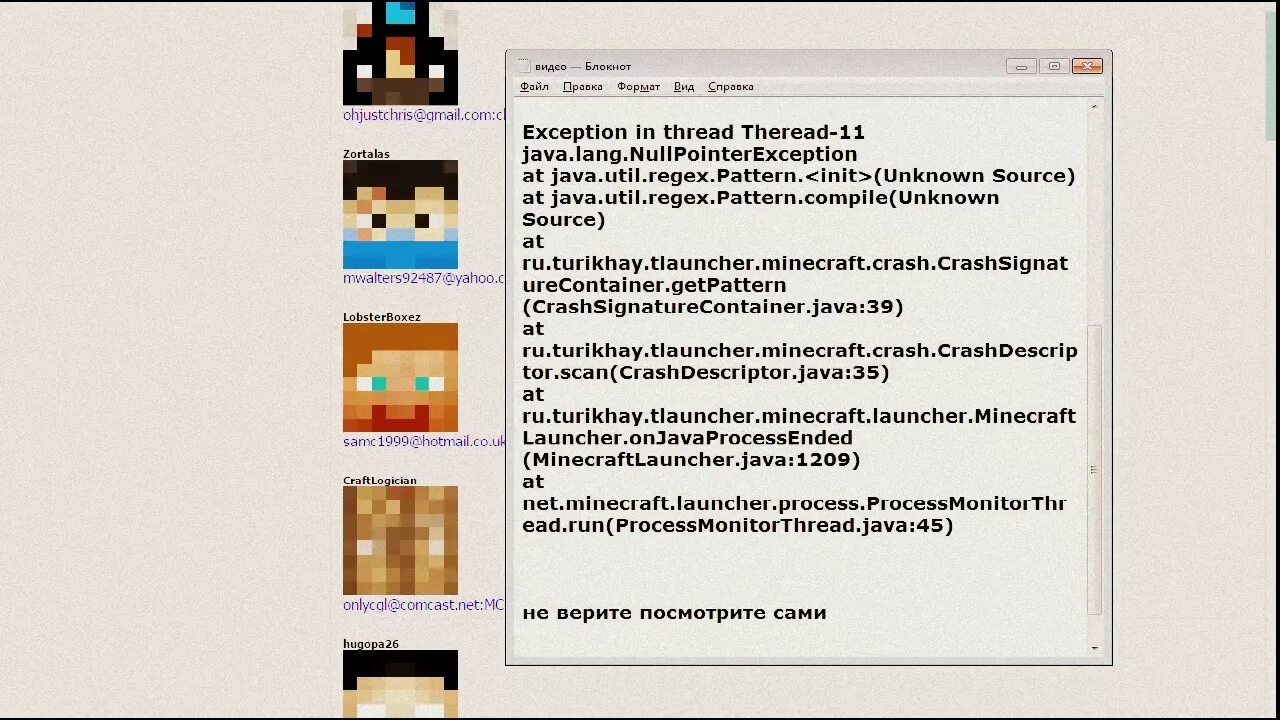1280x720 pixels.
Task: Click the hugopa26 username label
Action: point(371,644)
